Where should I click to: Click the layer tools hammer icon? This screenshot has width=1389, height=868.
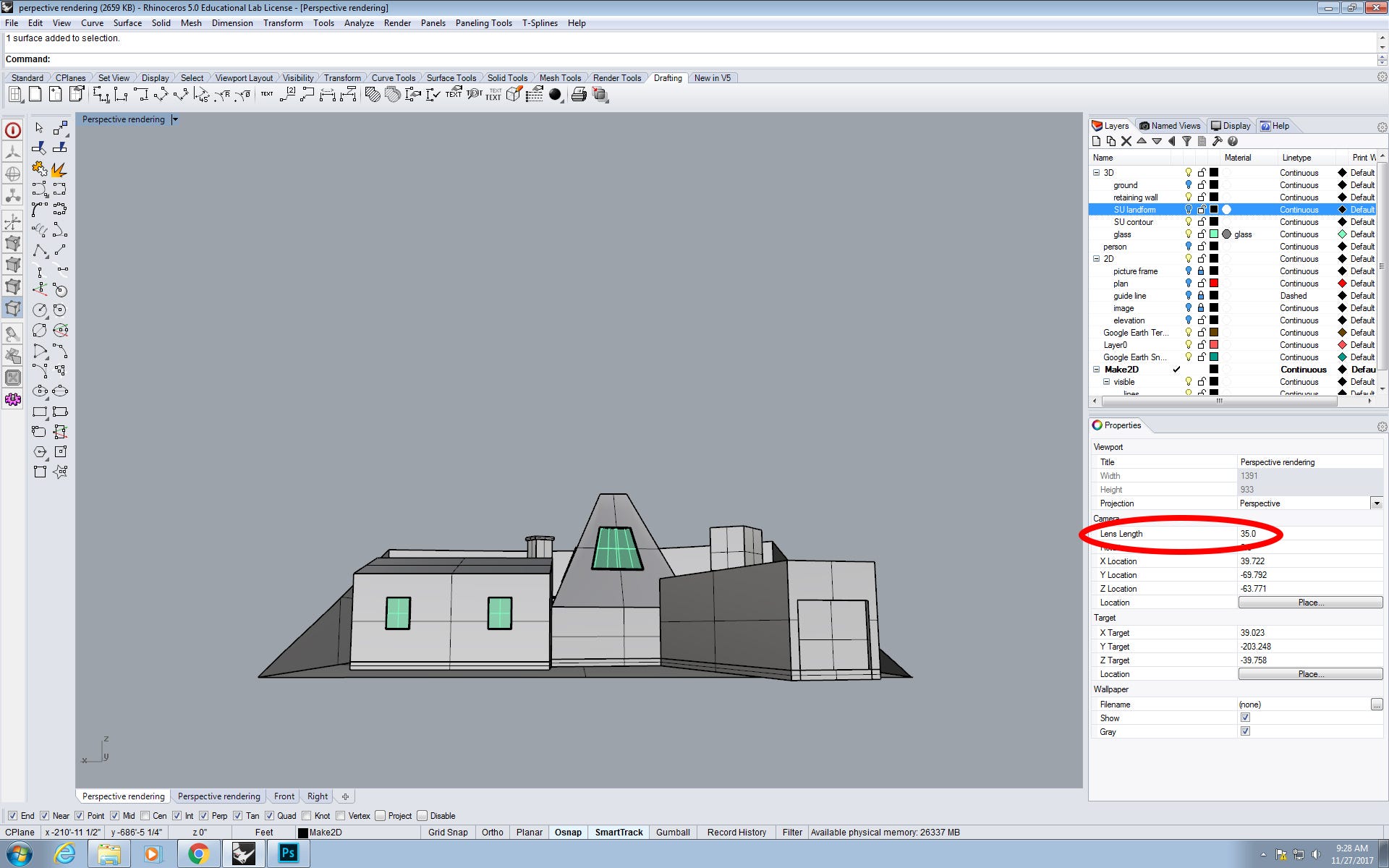click(1217, 141)
